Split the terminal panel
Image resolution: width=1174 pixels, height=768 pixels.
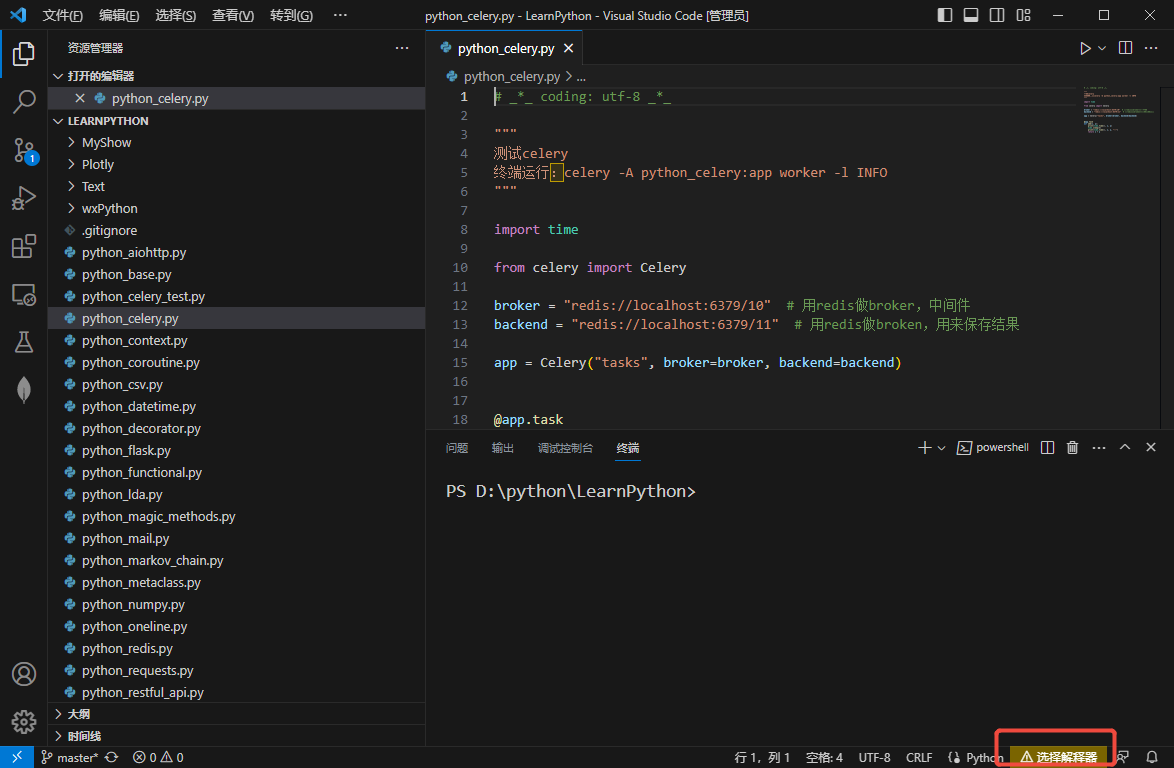(1047, 448)
